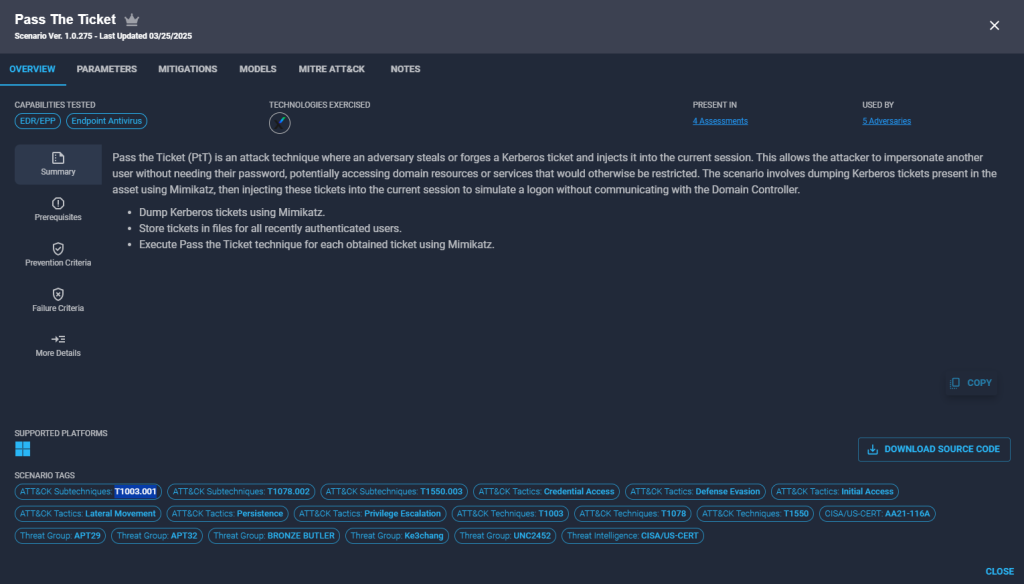
Task: Click the Windows supported platform icon
Action: pyautogui.click(x=23, y=449)
